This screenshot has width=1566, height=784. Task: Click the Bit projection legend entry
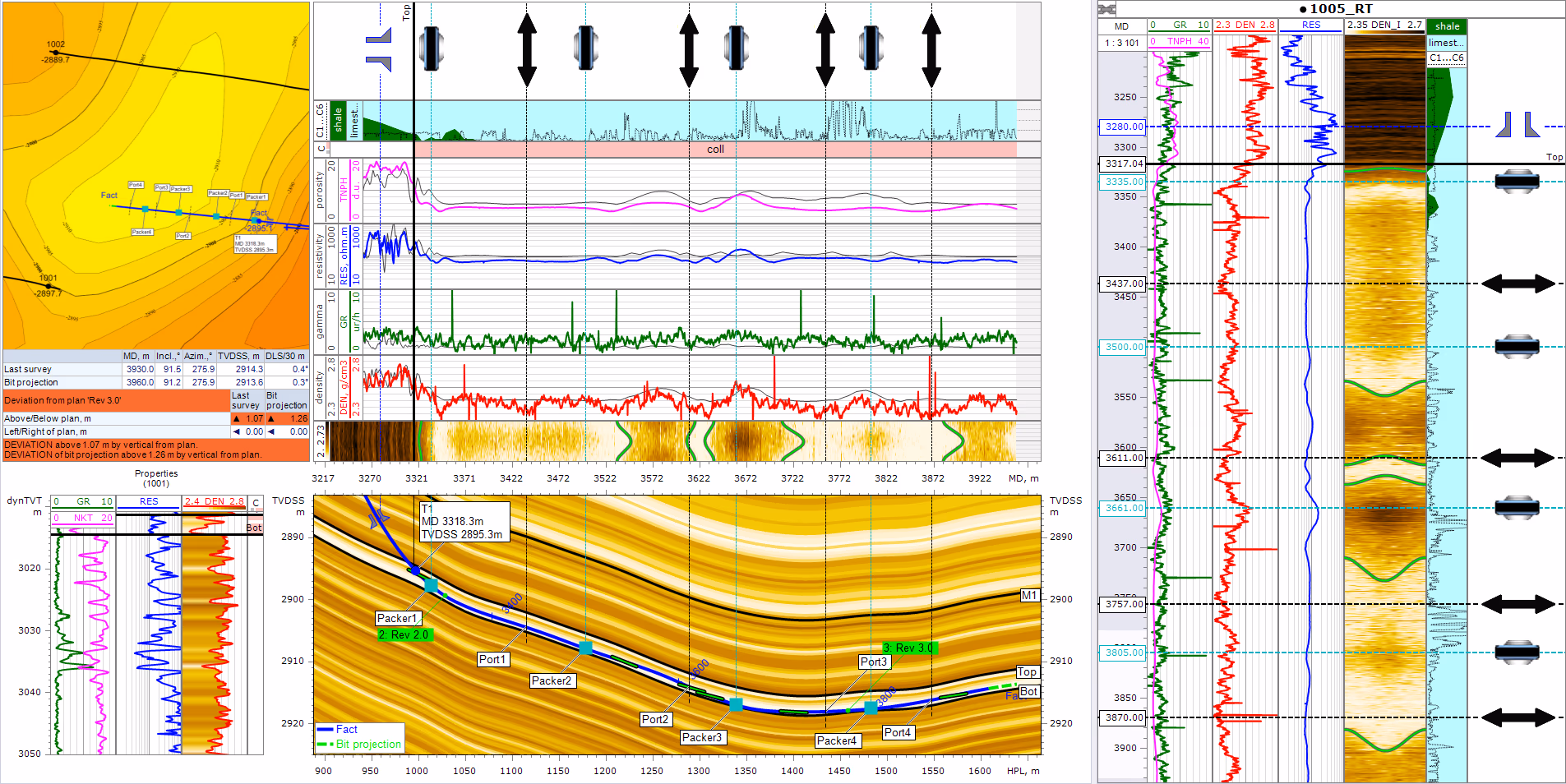click(367, 744)
